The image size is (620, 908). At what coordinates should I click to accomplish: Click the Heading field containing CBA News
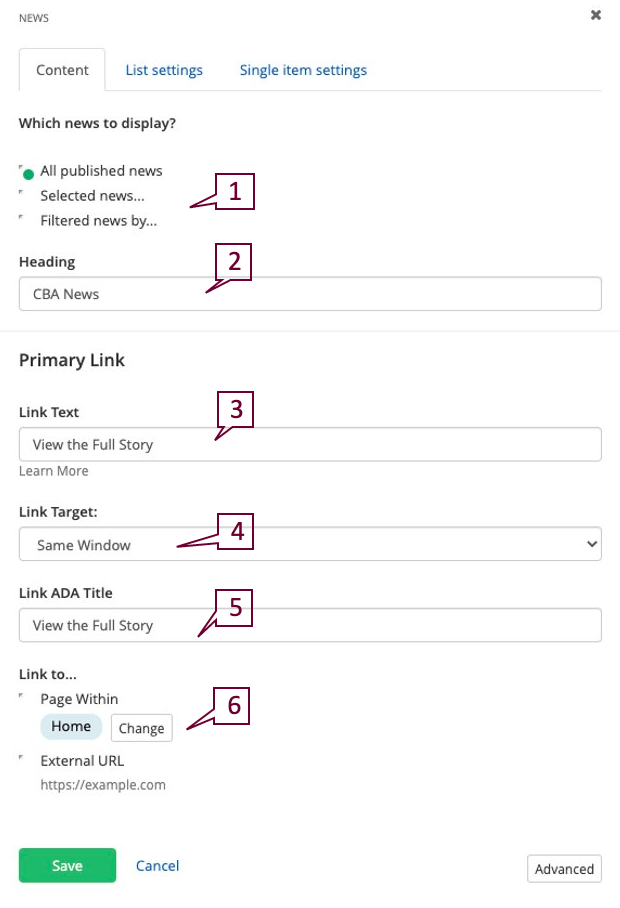310,294
